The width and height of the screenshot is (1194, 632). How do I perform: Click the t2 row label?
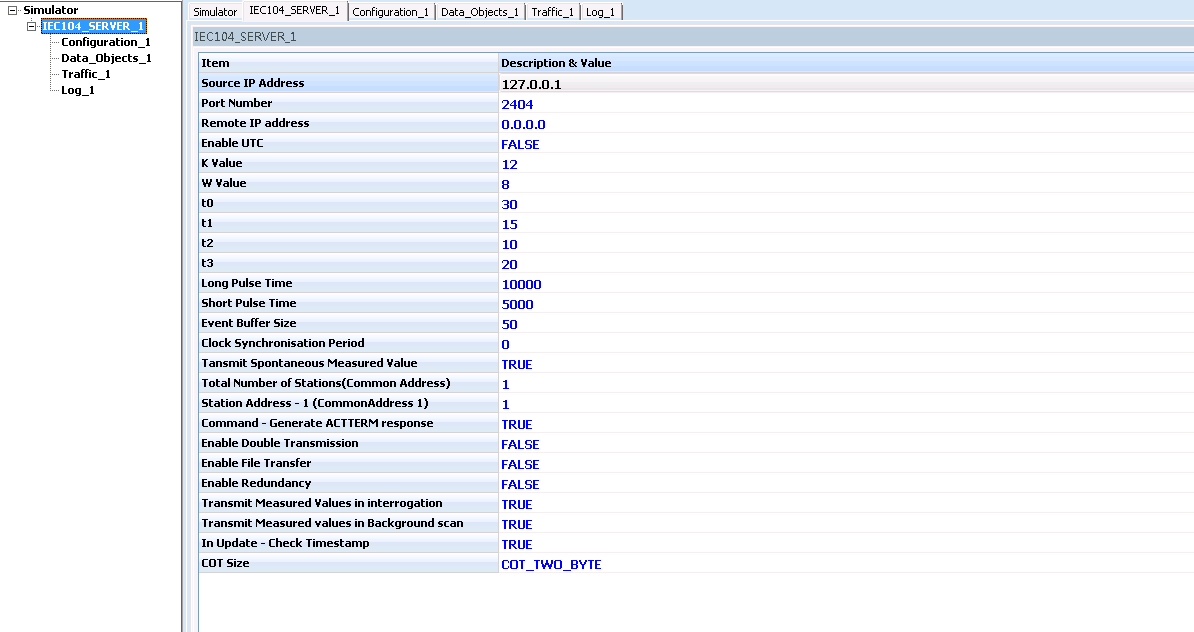[207, 243]
